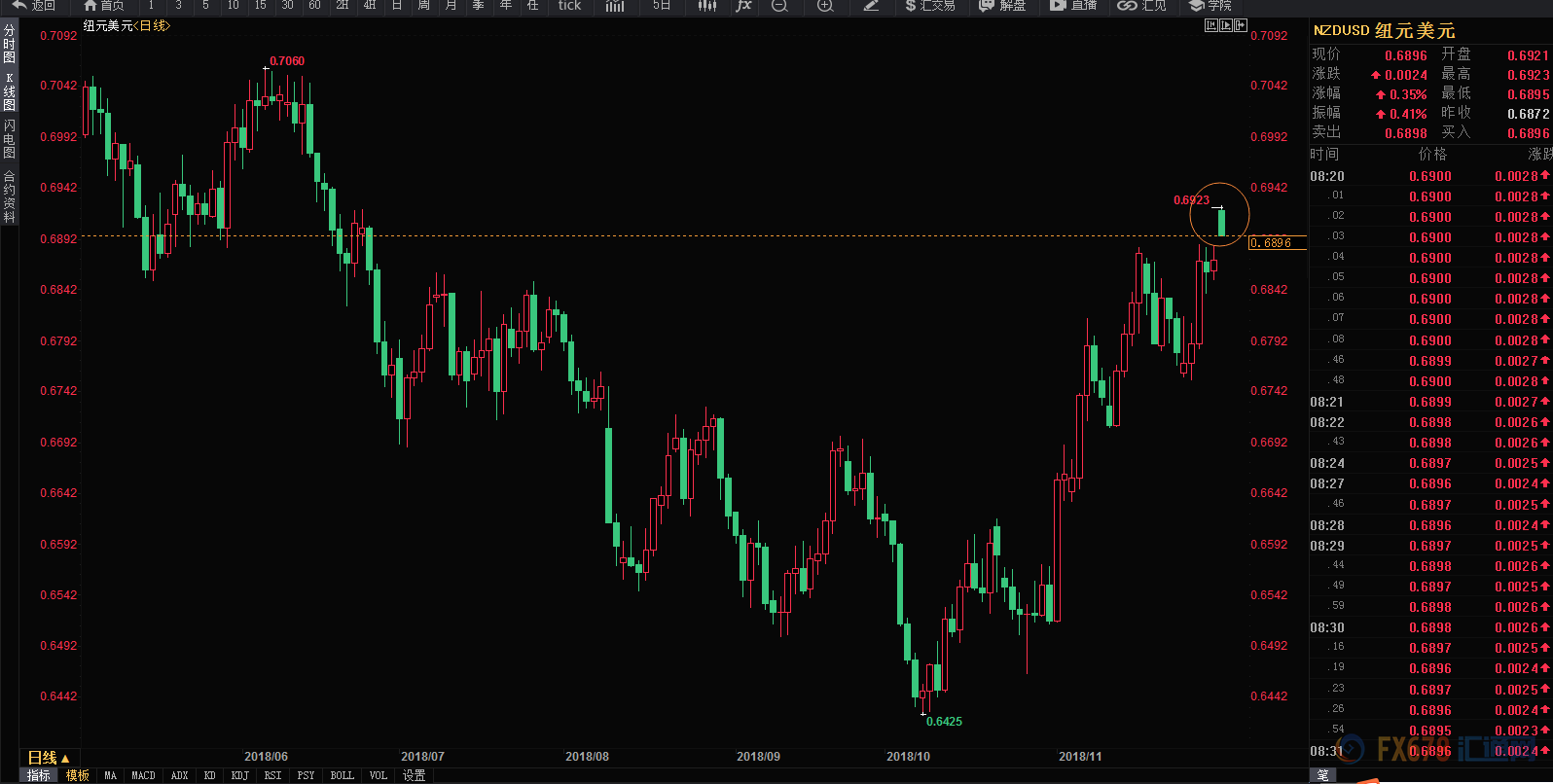Select the quarterly 季 timeframe
Image resolution: width=1553 pixels, height=784 pixels.
tap(478, 6)
